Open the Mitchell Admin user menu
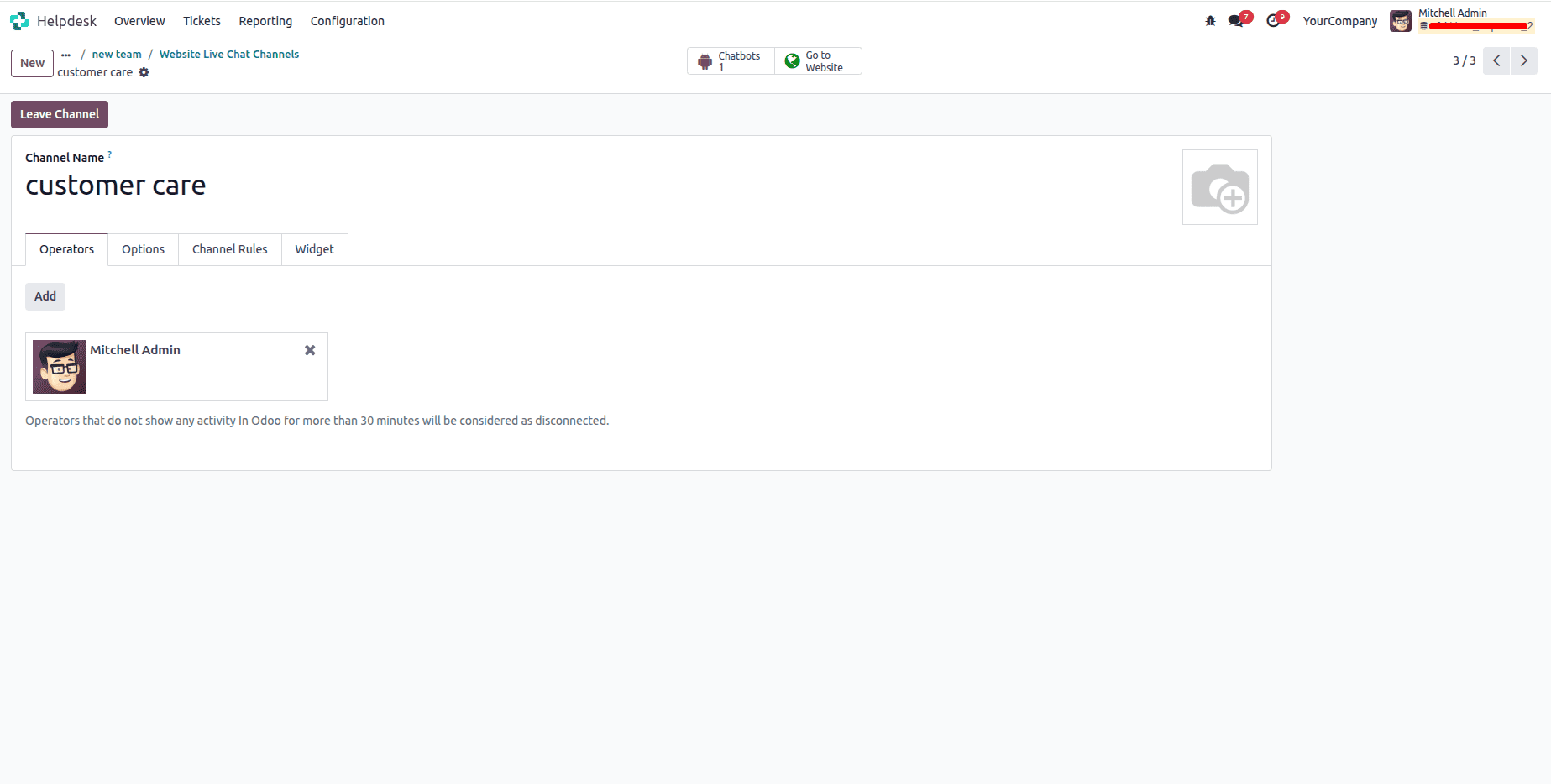 coord(1453,13)
